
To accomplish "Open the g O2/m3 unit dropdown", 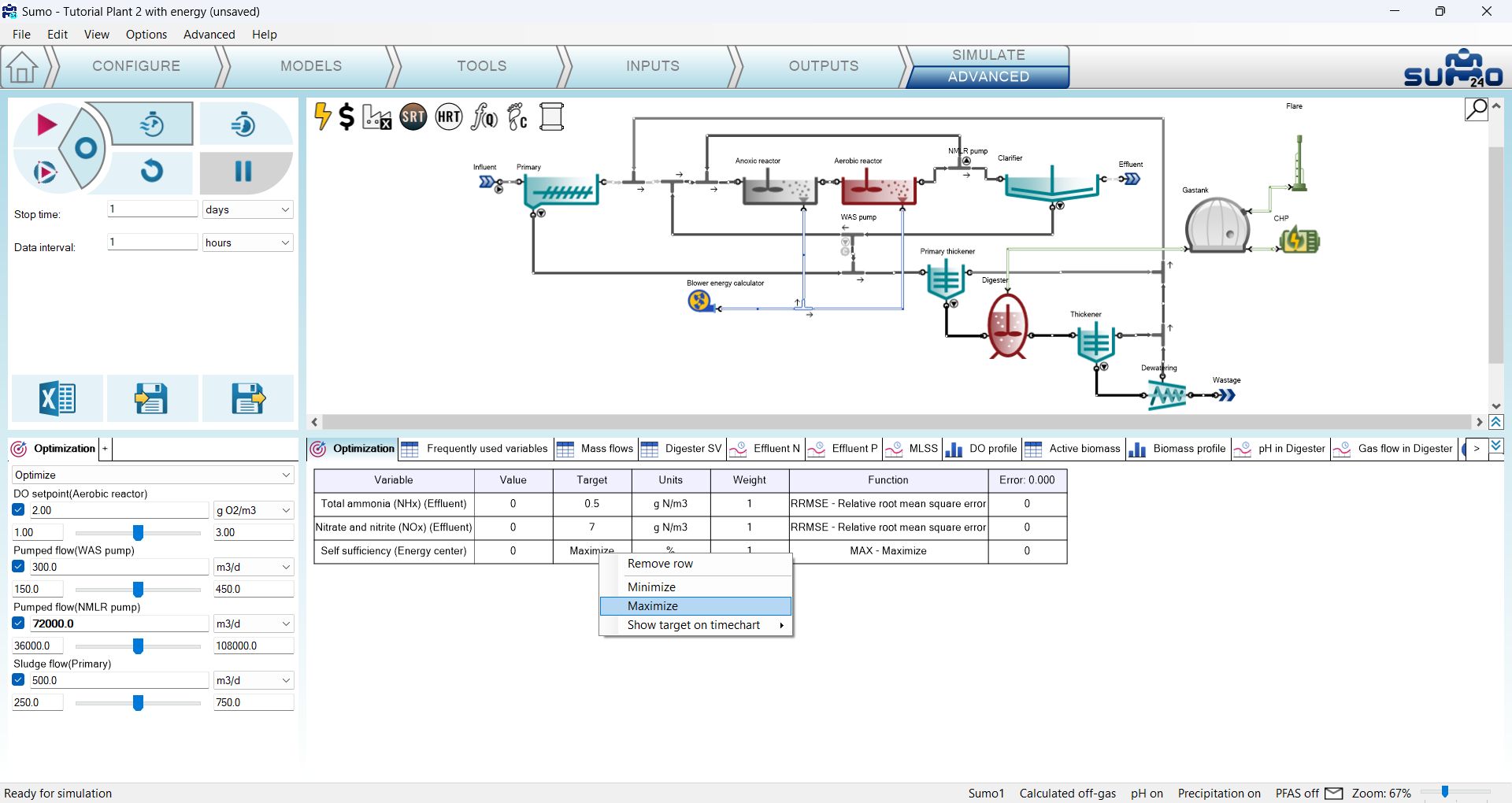I will pos(254,510).
